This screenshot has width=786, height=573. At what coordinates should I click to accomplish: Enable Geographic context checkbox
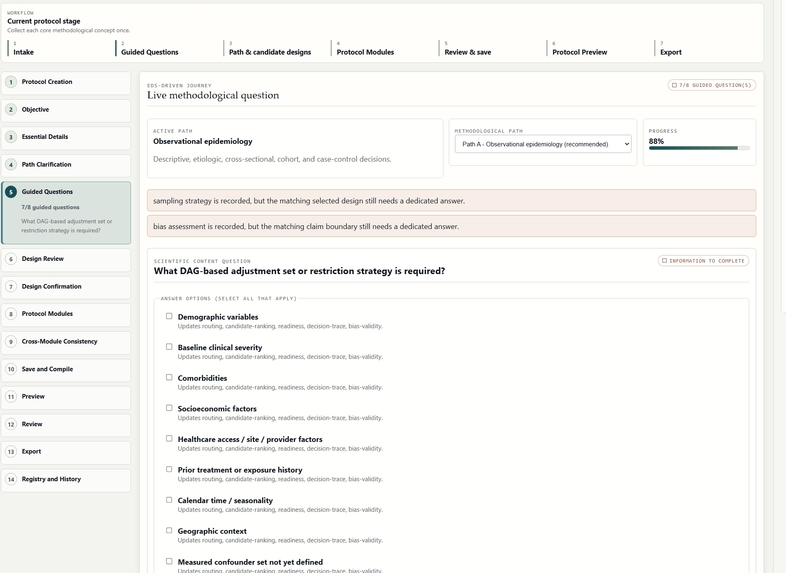(x=169, y=530)
